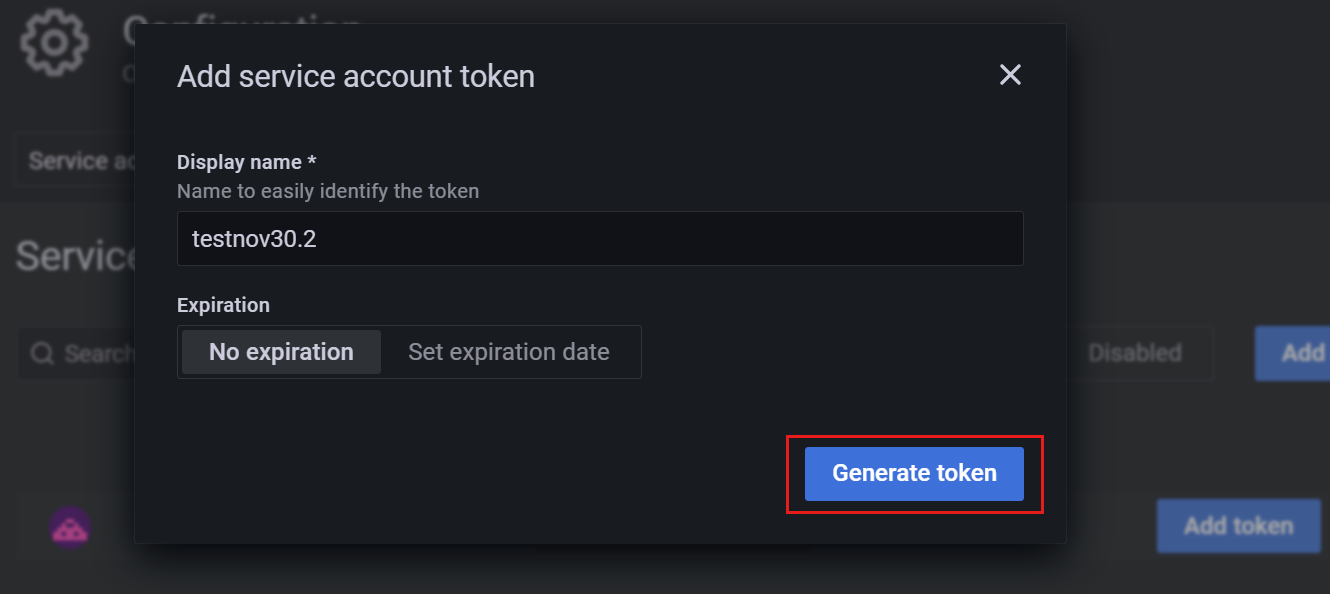Click the testnov30.2 text in the field
Viewport: 1330px width, 594px height.
254,239
